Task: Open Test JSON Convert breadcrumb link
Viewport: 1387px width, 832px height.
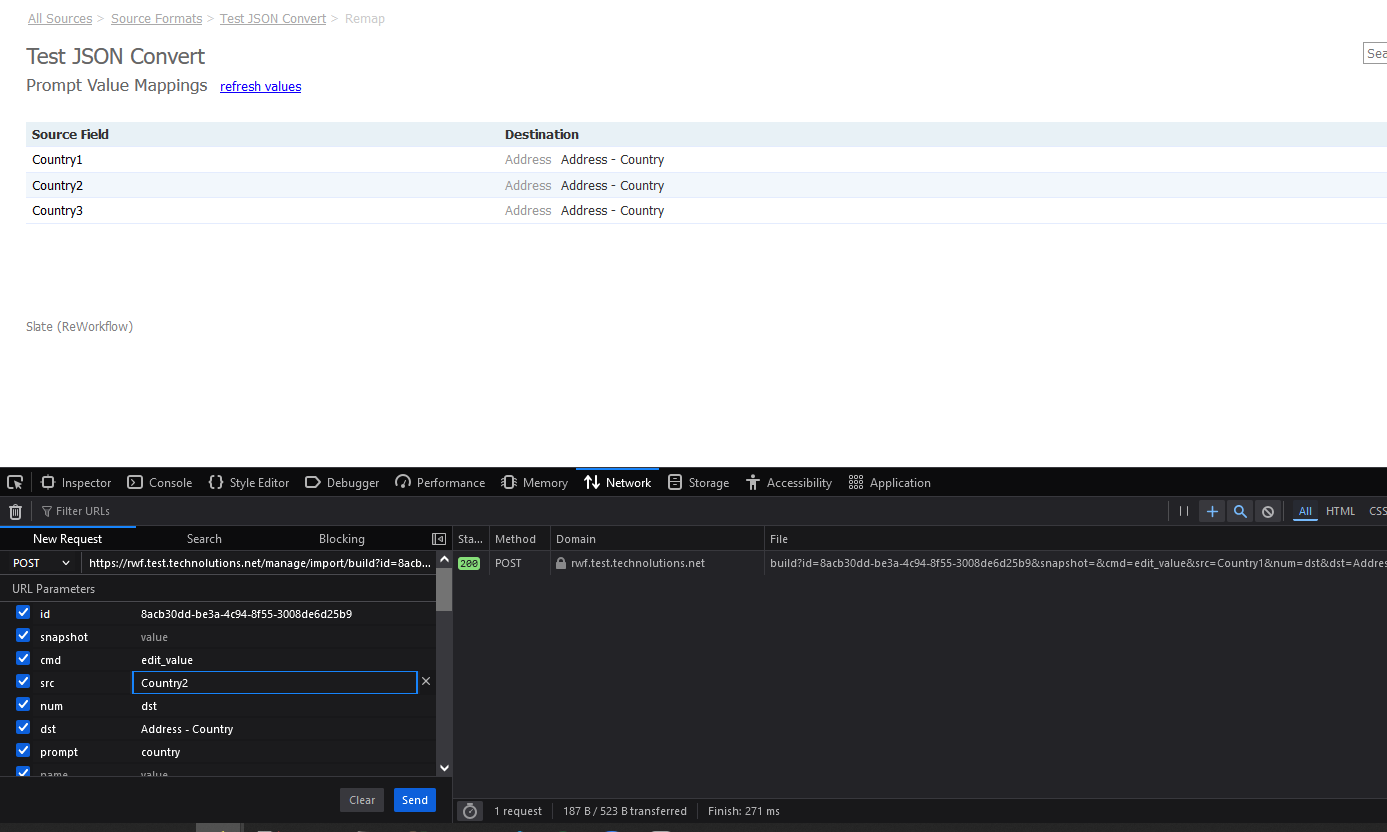Action: [x=273, y=19]
